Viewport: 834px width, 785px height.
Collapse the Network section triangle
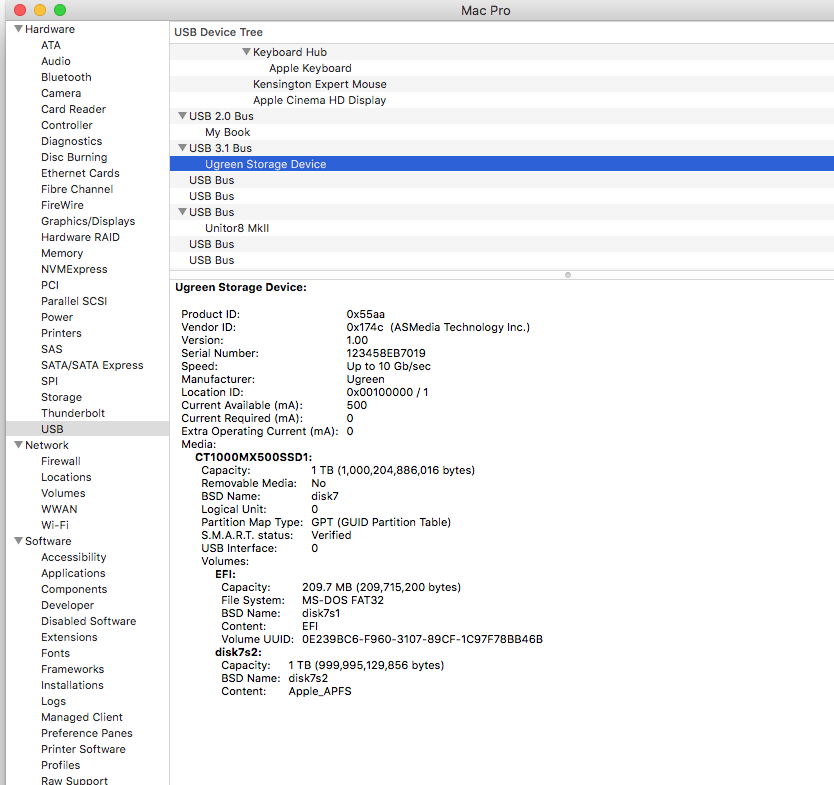pyautogui.click(x=18, y=445)
